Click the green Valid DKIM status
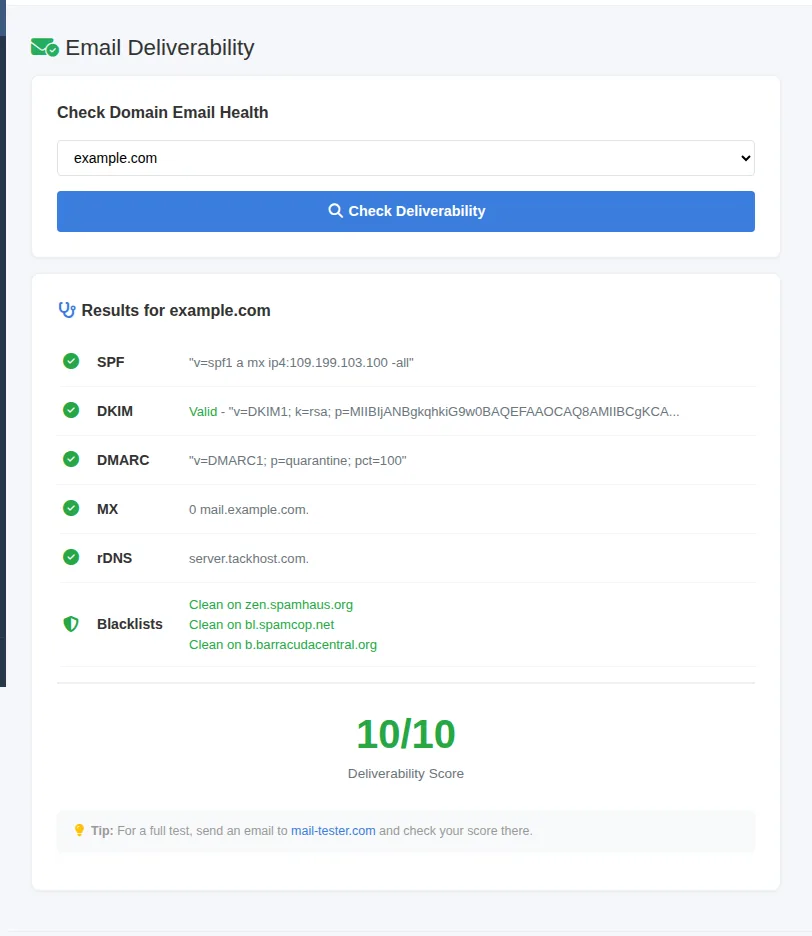This screenshot has height=936, width=812. [x=203, y=411]
